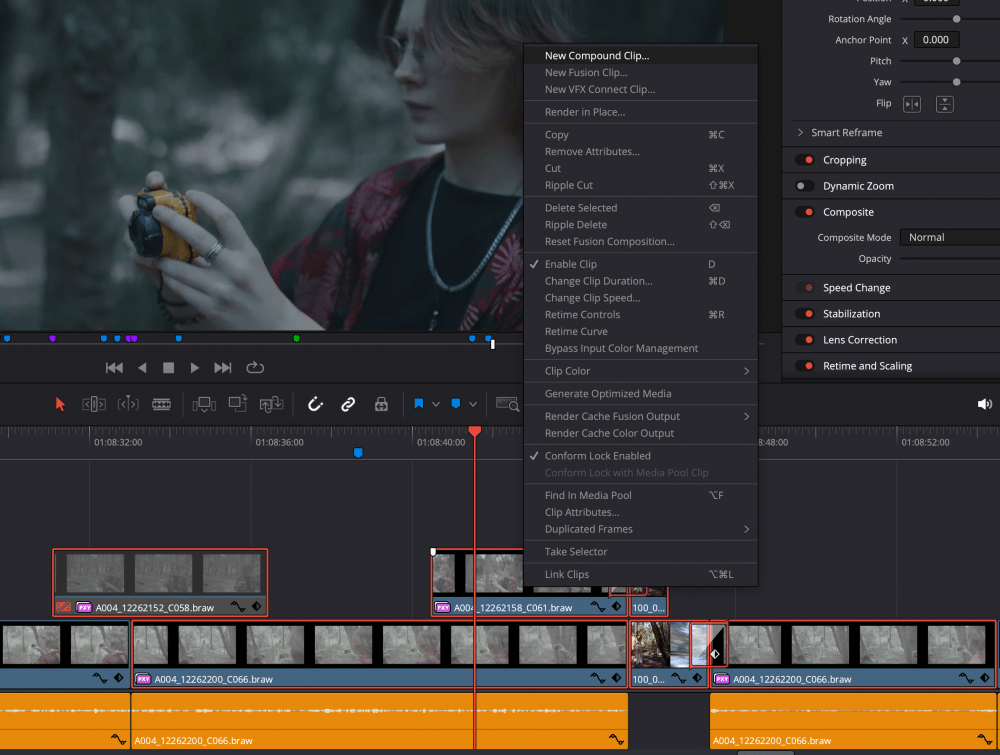Click the flip horizontal icon
1000x755 pixels.
tap(912, 104)
